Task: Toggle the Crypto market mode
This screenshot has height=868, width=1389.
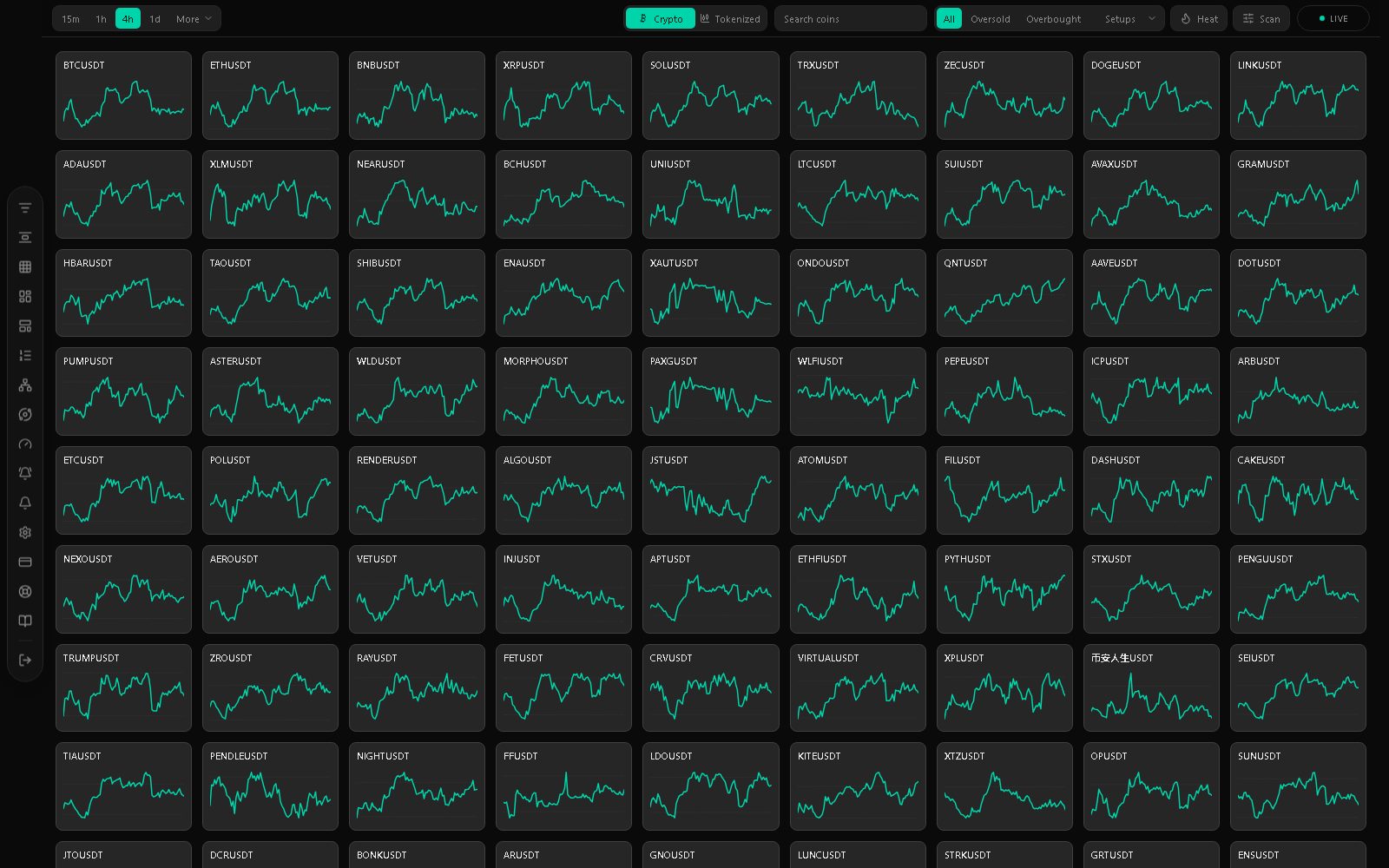Action: (661, 19)
